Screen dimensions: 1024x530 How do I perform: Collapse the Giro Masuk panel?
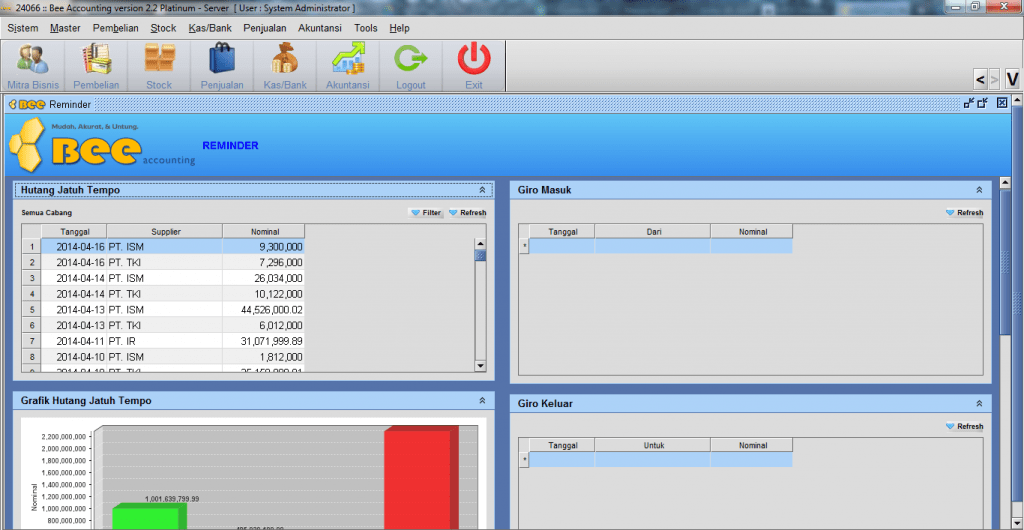[x=979, y=190]
